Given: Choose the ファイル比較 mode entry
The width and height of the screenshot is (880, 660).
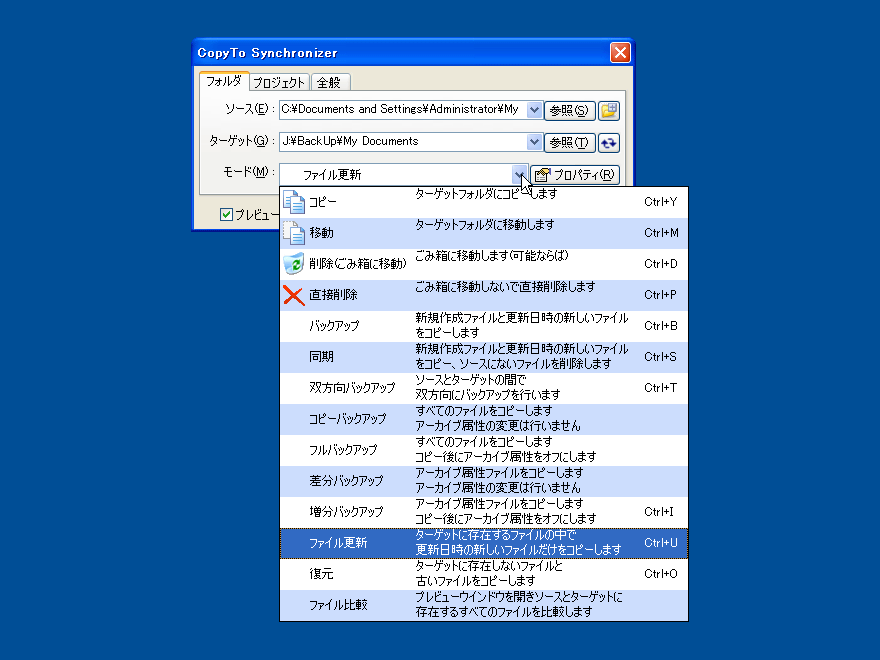Looking at the screenshot, I should (x=484, y=605).
